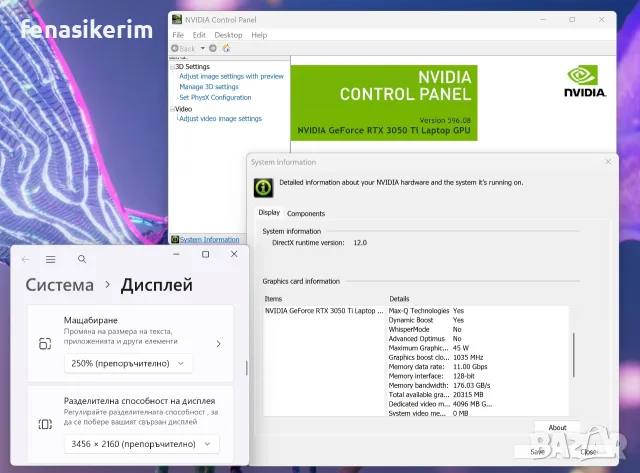Click the green info icon in System Information
Image resolution: width=640 pixels, height=473 pixels.
pyautogui.click(x=263, y=188)
